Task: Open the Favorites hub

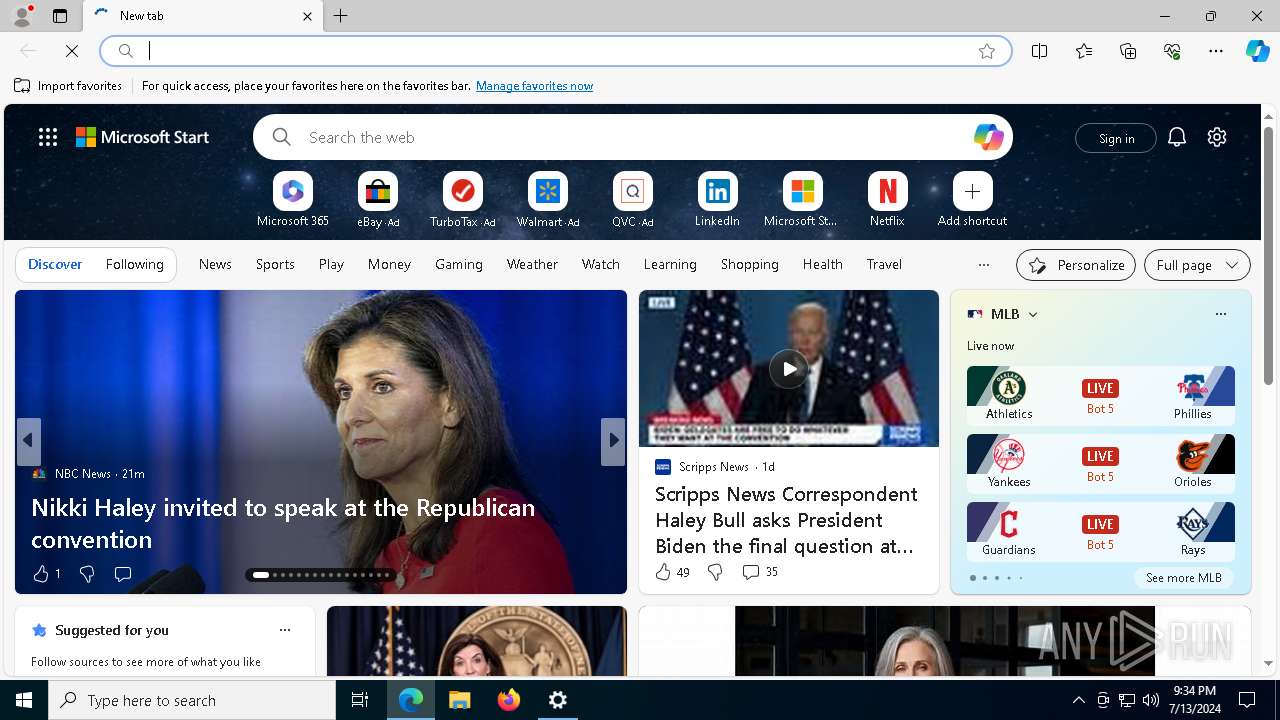Action: [x=1084, y=51]
